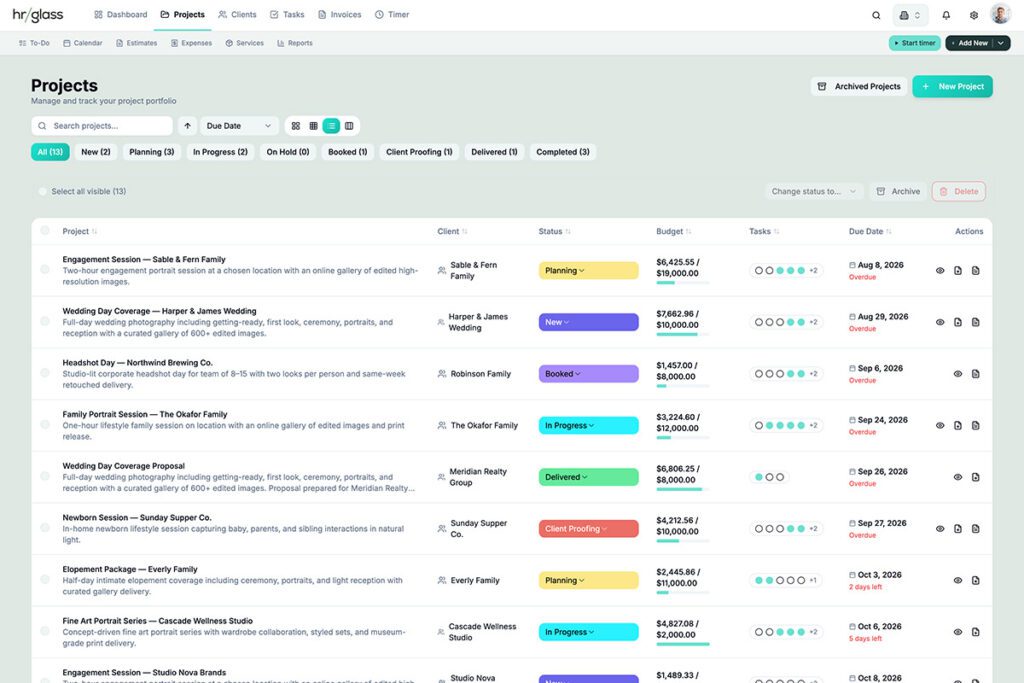Screen dimensions: 1024x683
Task: Toggle the Select all visible (13) checkbox
Action: coord(42,191)
